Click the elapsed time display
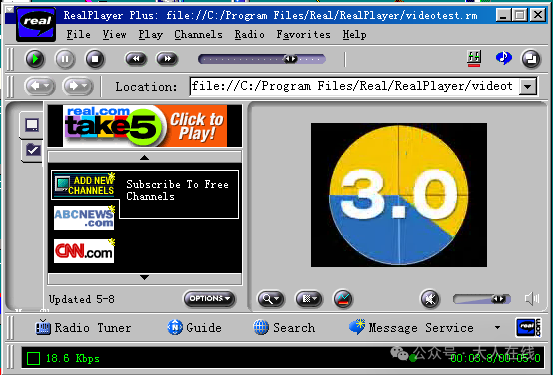The height and width of the screenshot is (375, 553). 495,358
